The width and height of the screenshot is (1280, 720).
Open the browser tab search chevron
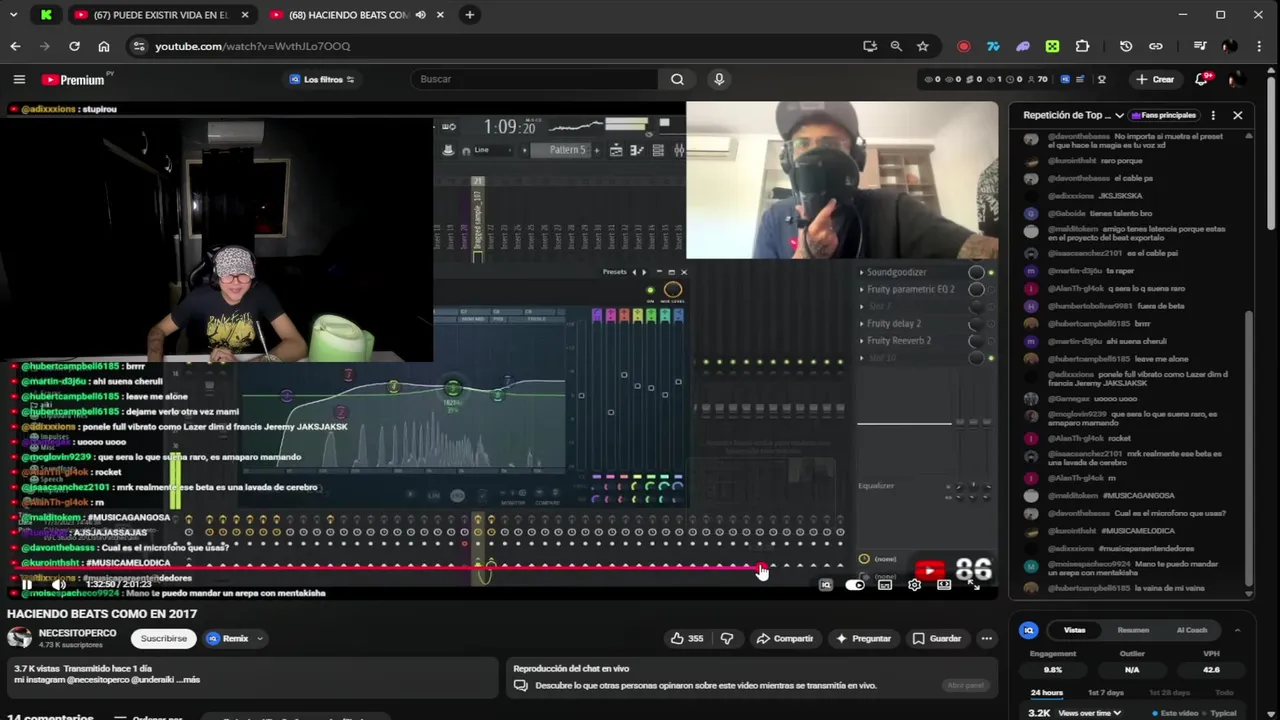[x=13, y=15]
